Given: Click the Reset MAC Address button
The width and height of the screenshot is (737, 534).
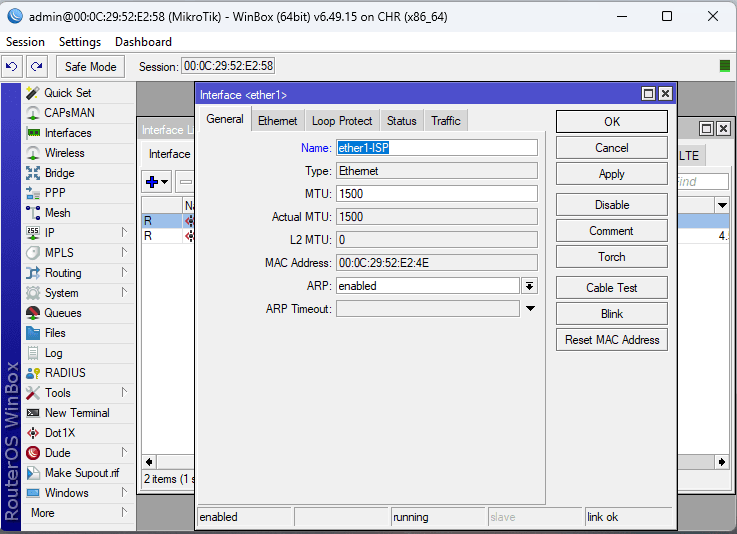Looking at the screenshot, I should point(611,340).
